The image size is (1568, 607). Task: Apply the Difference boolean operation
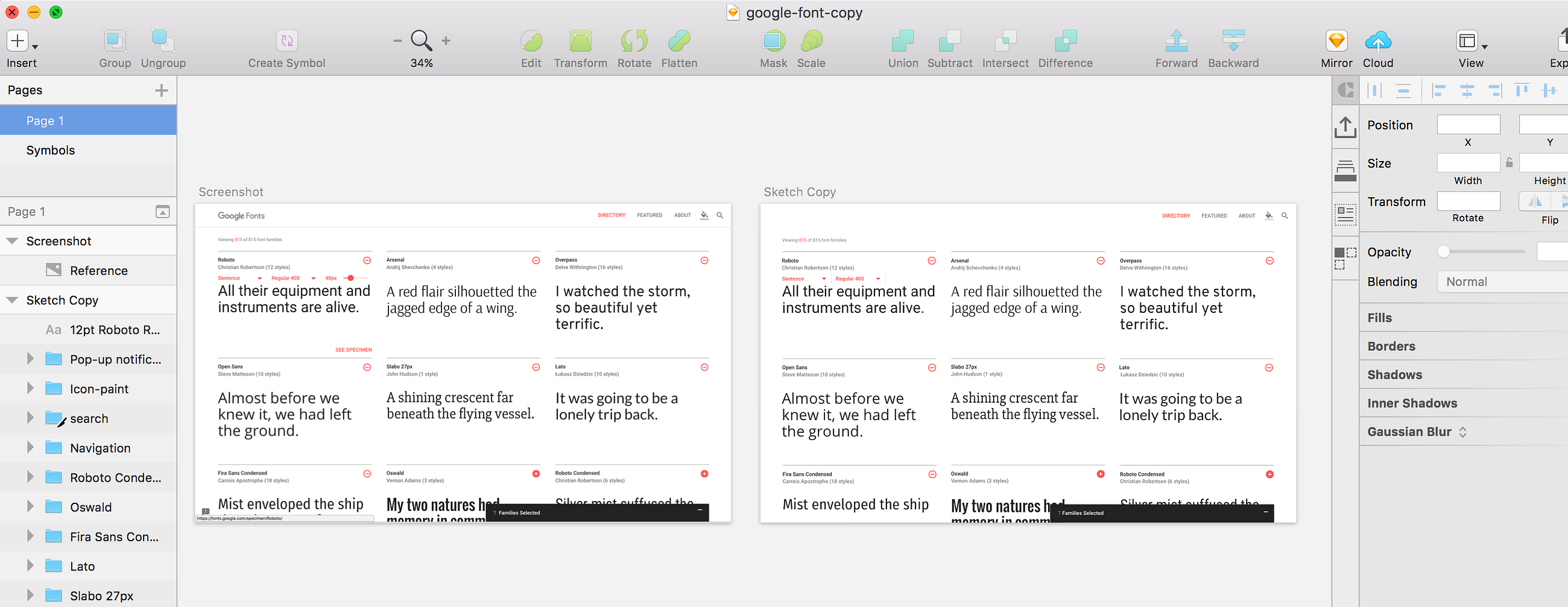(x=1065, y=41)
